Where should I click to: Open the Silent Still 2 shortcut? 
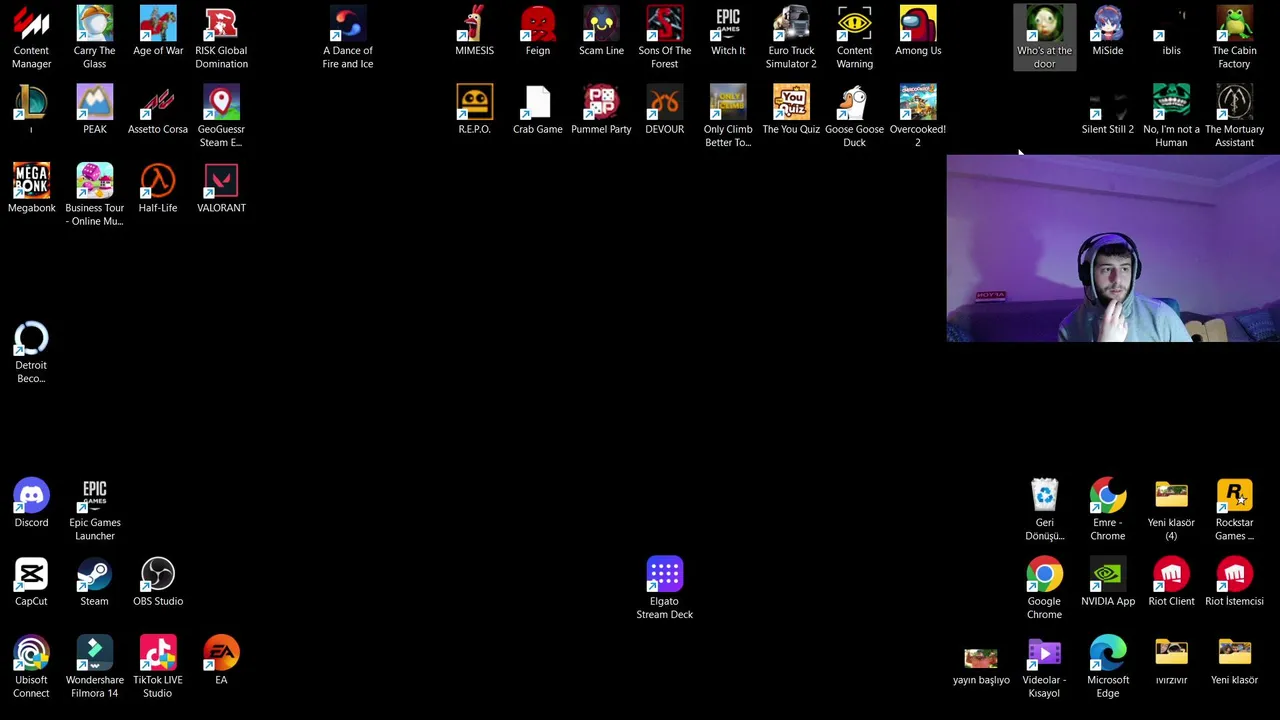(1108, 110)
